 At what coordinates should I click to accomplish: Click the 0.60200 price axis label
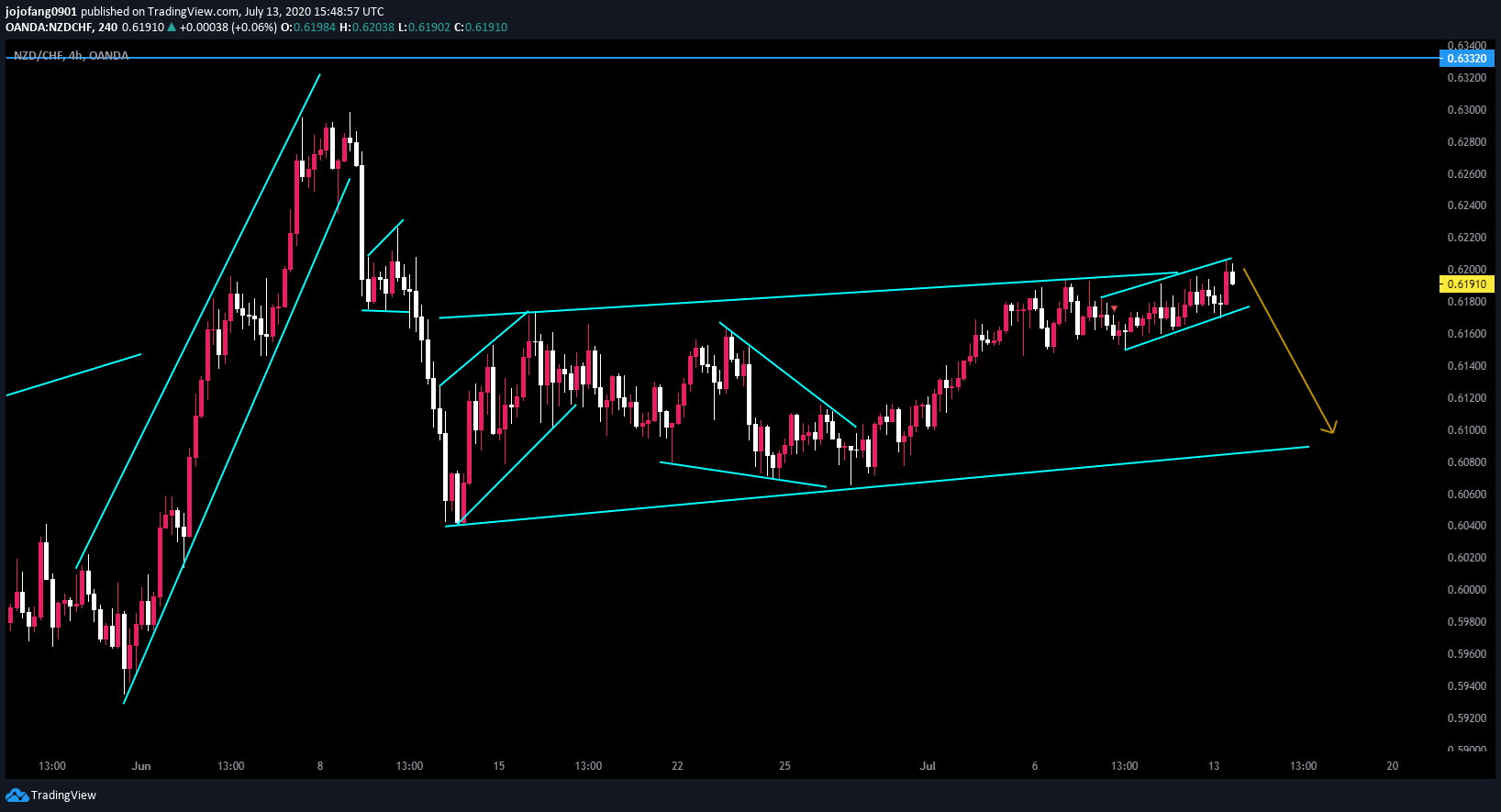1466,558
